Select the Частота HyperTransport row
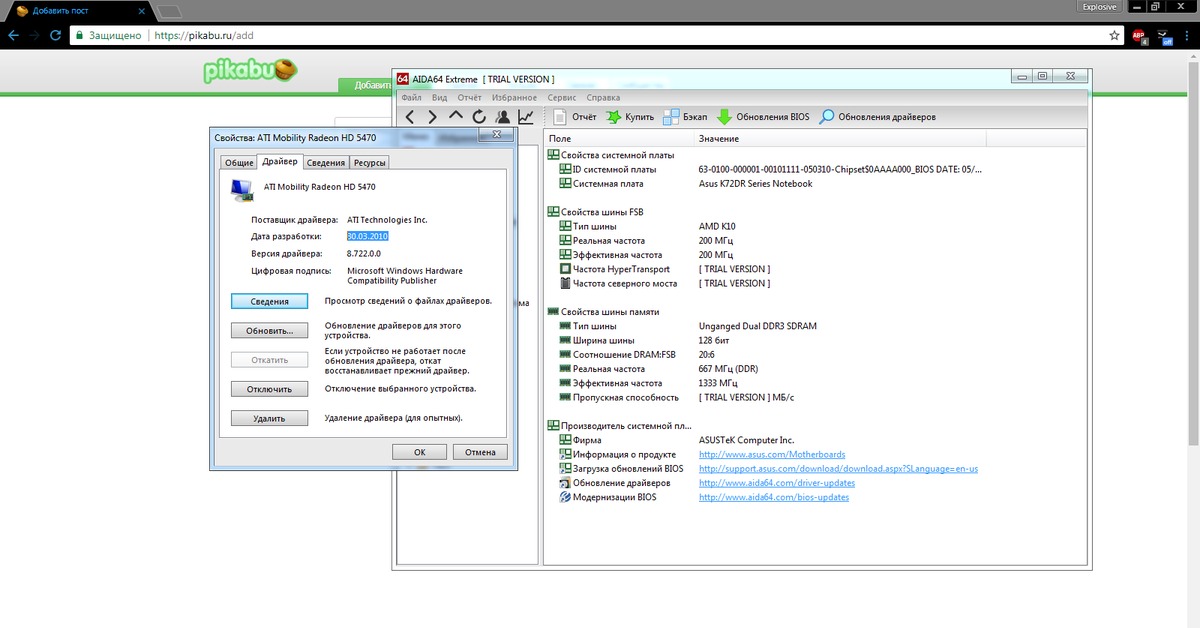The image size is (1200, 628). 614,269
